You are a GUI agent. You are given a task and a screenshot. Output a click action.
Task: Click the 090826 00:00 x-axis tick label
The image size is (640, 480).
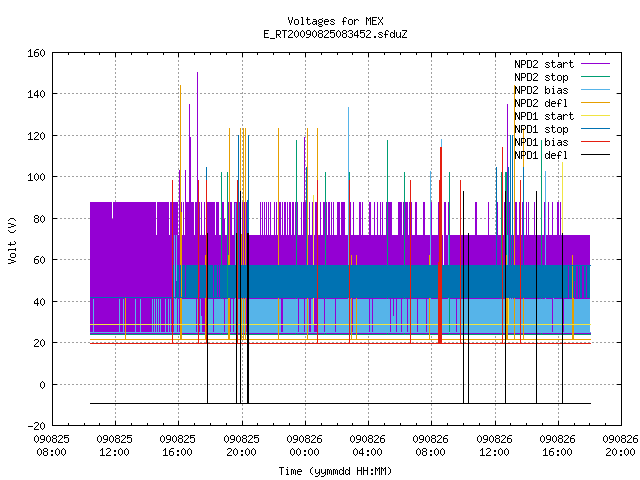[x=304, y=446]
